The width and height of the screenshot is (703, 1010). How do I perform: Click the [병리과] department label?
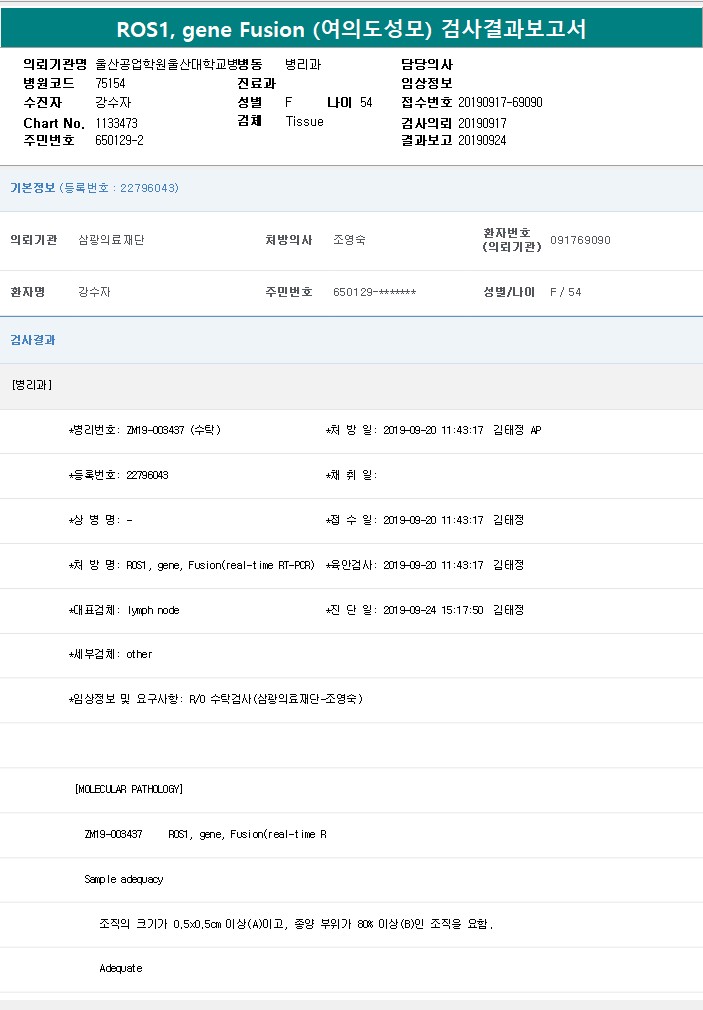(32, 385)
